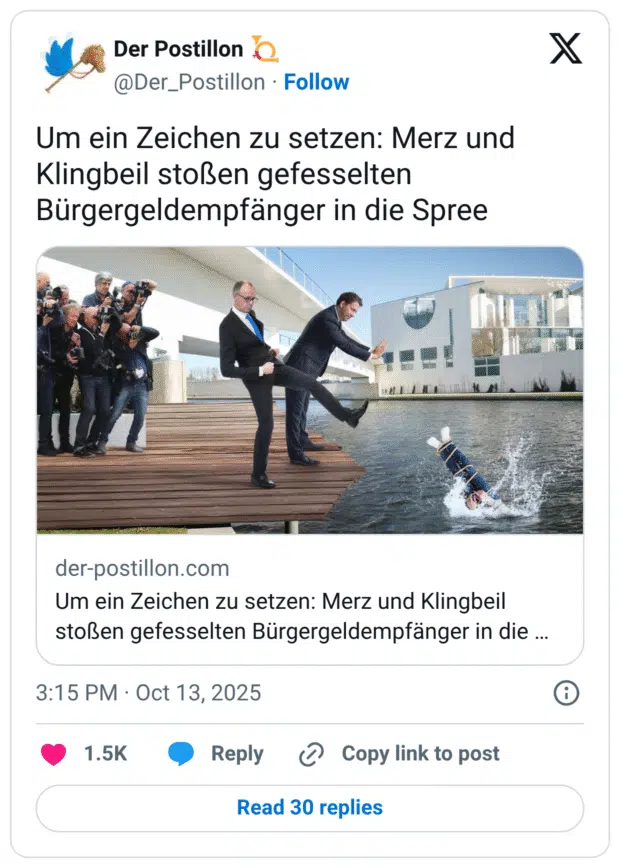Screen dimensions: 620x868
Task: Visit der-postillon.com domain link
Action: click(142, 569)
